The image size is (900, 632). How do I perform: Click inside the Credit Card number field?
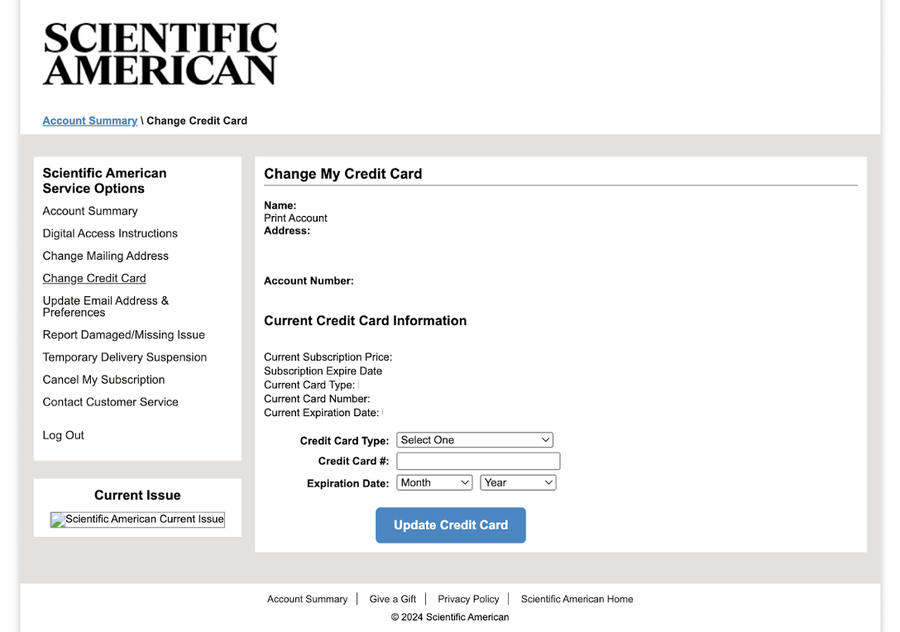pyautogui.click(x=477, y=460)
